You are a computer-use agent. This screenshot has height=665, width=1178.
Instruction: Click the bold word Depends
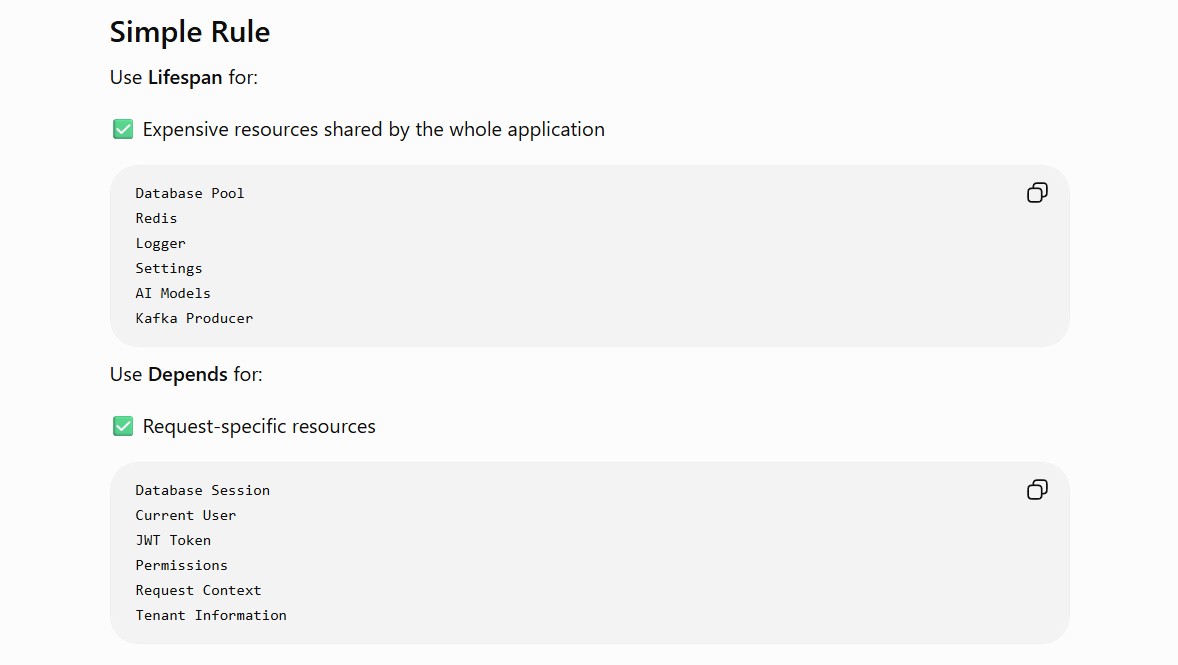tap(188, 374)
